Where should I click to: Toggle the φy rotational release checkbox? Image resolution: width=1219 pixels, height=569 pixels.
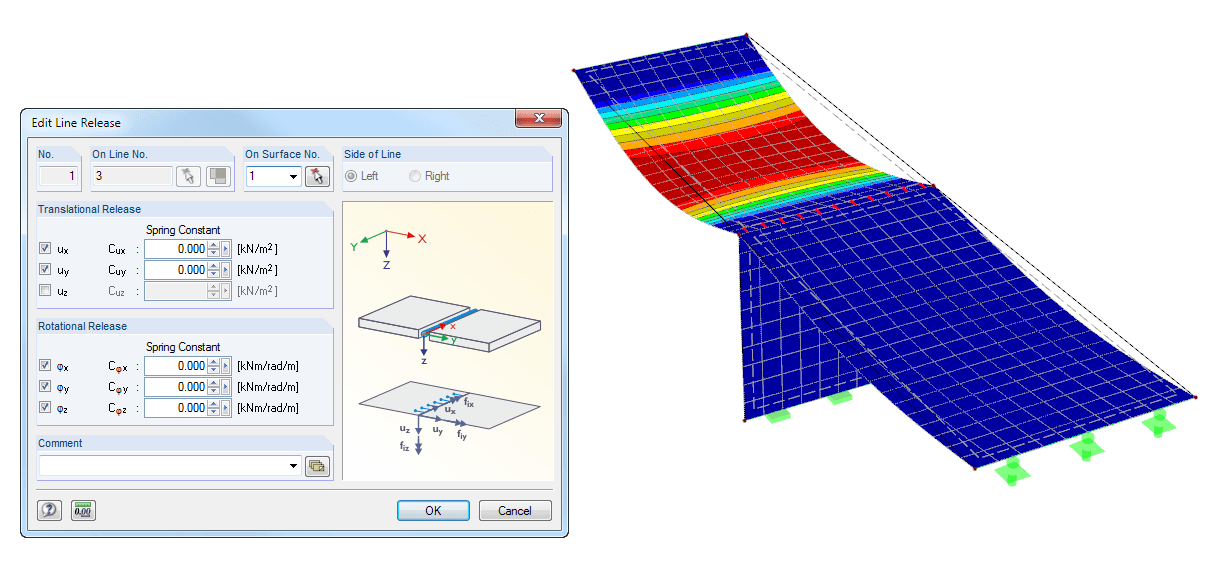[45, 387]
